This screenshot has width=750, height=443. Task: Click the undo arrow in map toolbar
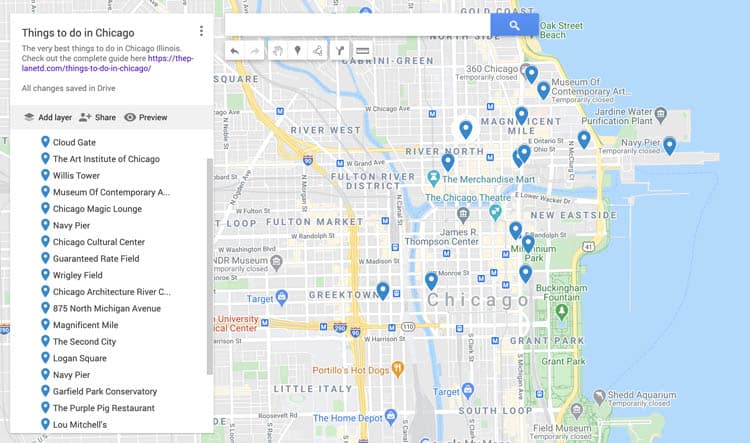tap(234, 51)
